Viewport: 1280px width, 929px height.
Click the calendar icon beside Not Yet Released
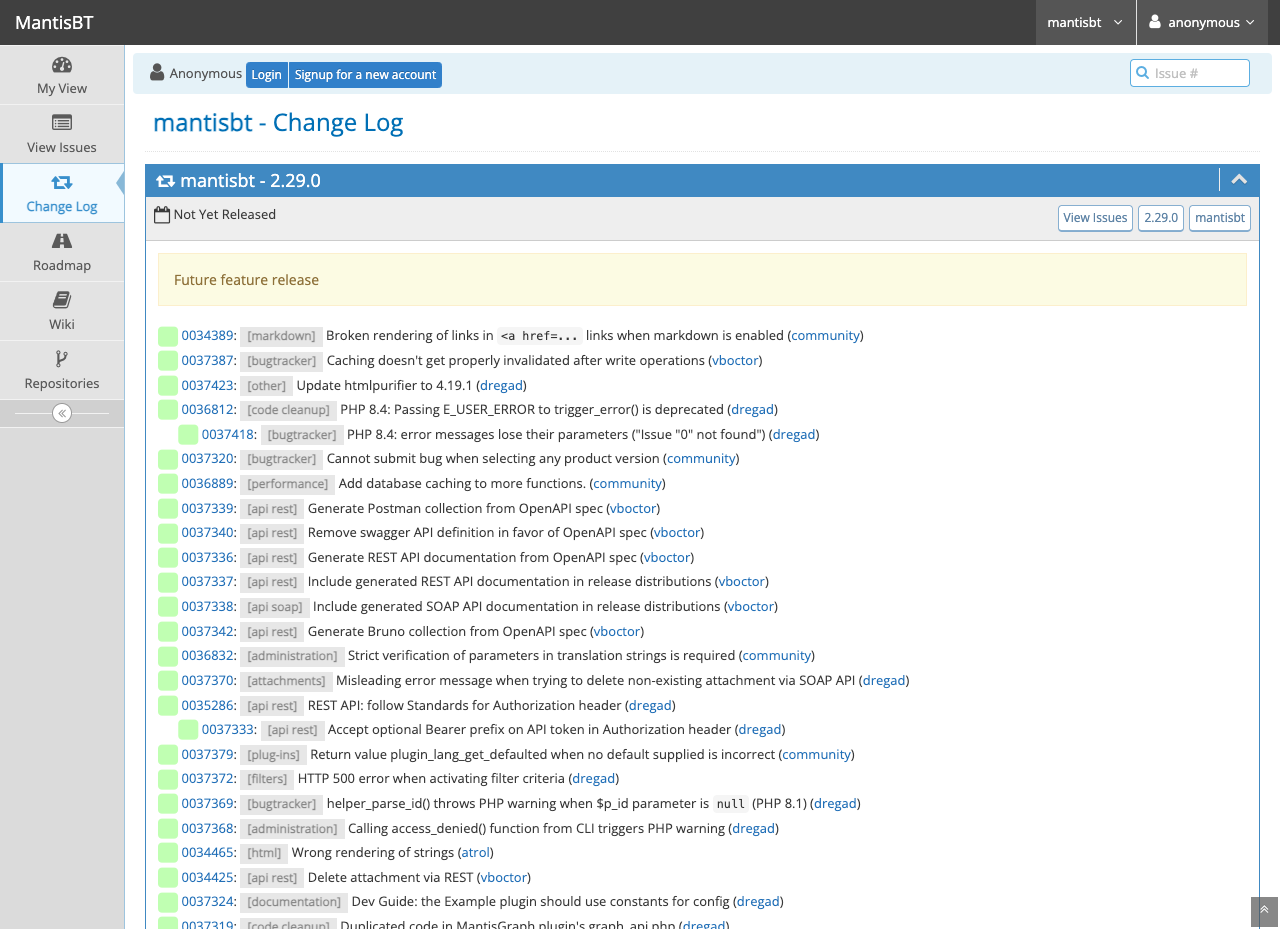click(x=162, y=215)
